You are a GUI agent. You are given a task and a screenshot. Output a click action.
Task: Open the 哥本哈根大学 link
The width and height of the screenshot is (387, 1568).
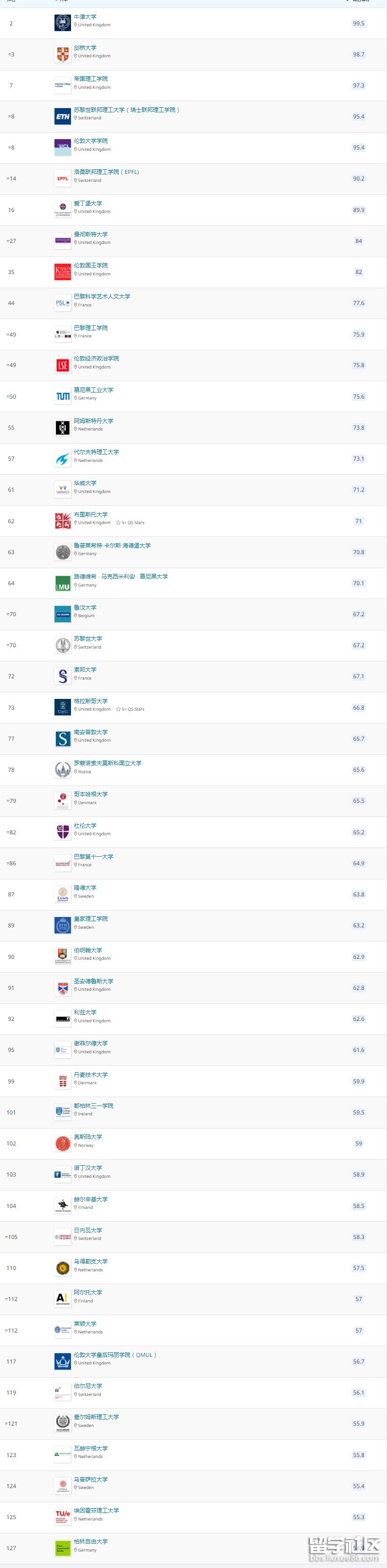91,794
